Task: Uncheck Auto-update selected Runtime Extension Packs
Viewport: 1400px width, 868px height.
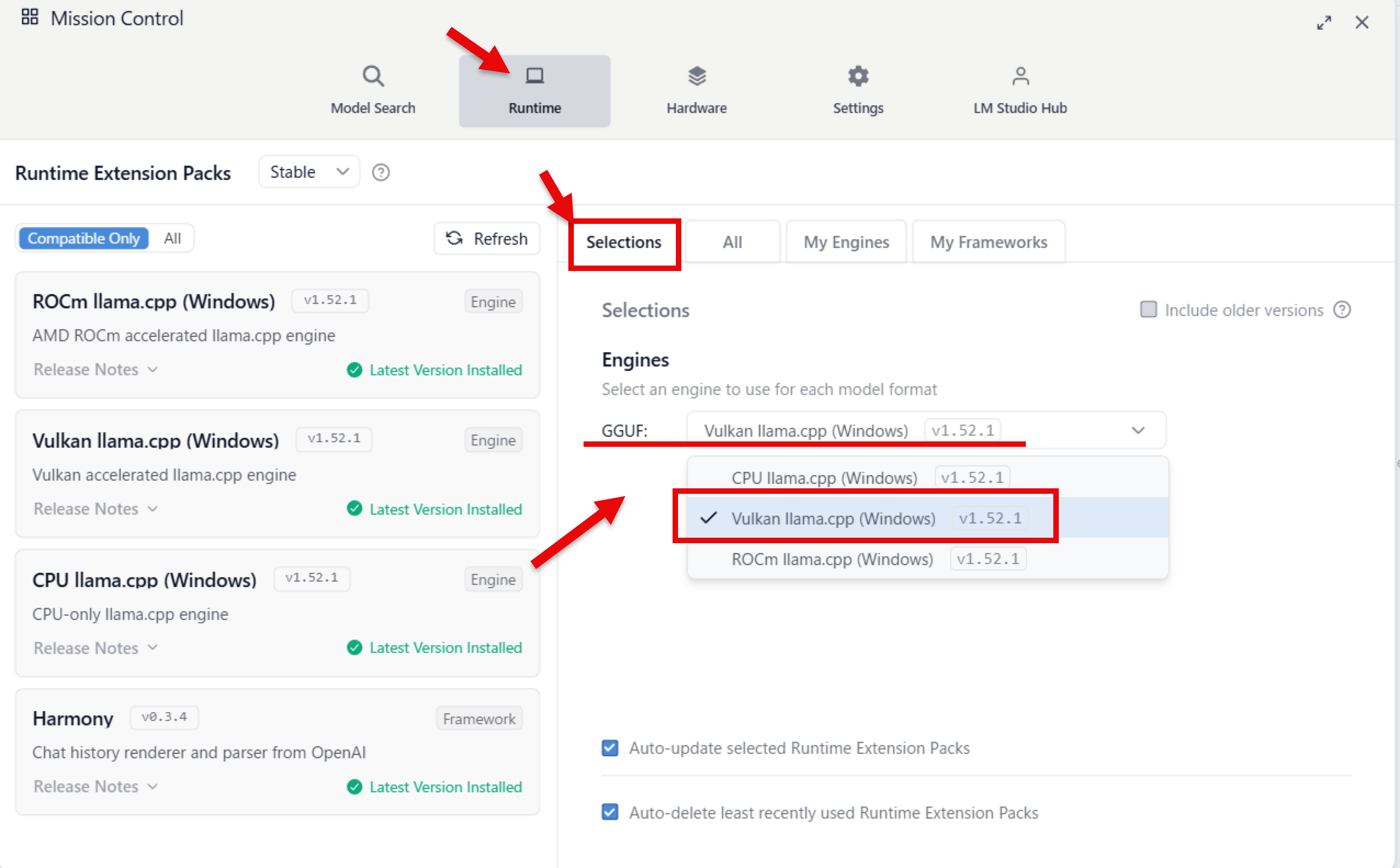Action: click(609, 748)
